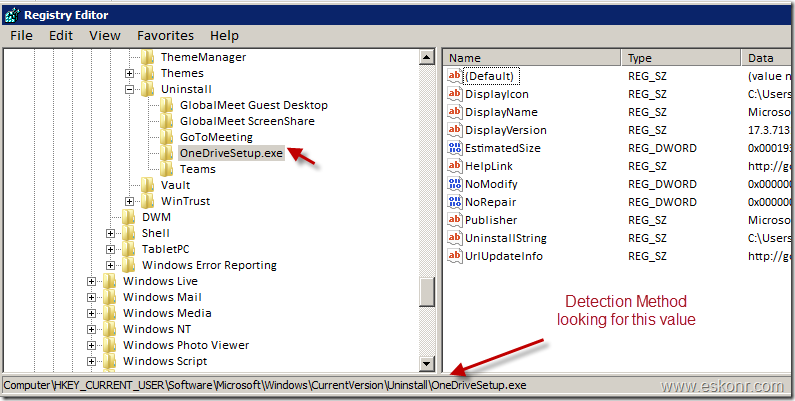Expand the Themes tree node
This screenshot has height=401, width=795.
coord(129,74)
